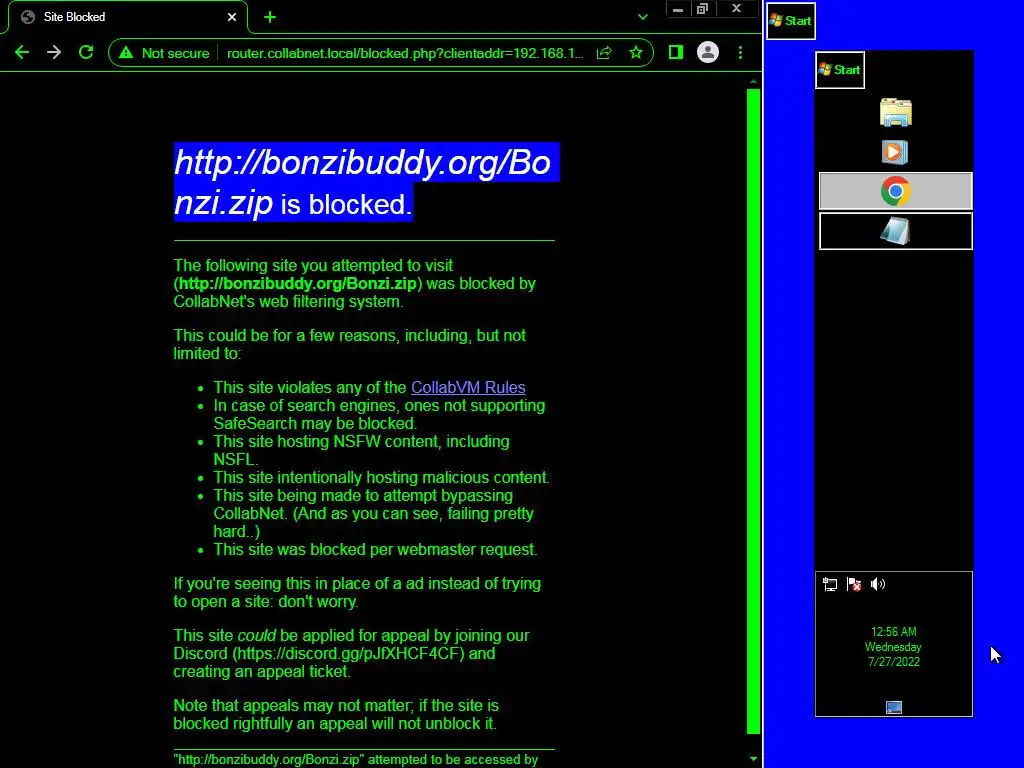Open a new browser tab
The height and width of the screenshot is (768, 1024).
pyautogui.click(x=270, y=18)
